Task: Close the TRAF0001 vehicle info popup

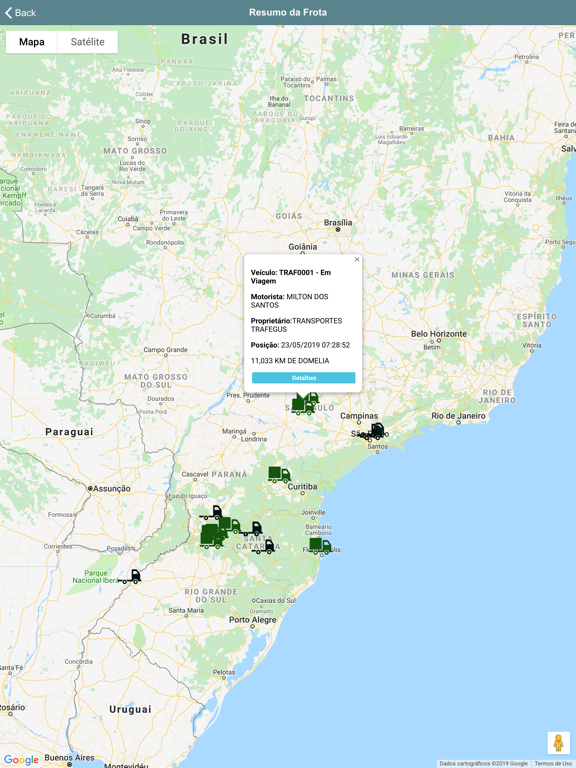Action: [357, 260]
